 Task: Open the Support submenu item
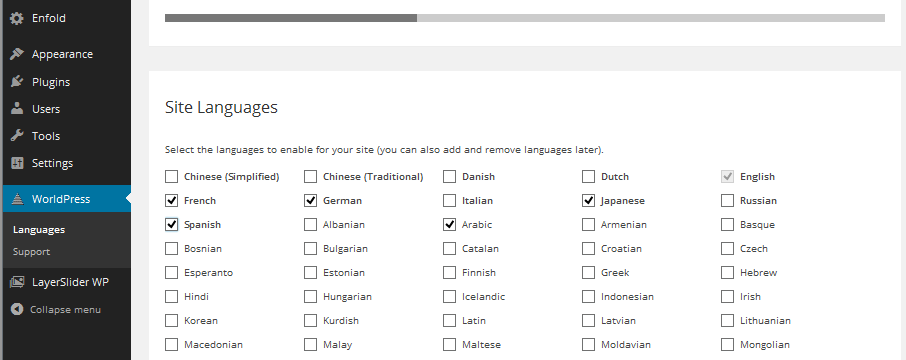tap(31, 251)
